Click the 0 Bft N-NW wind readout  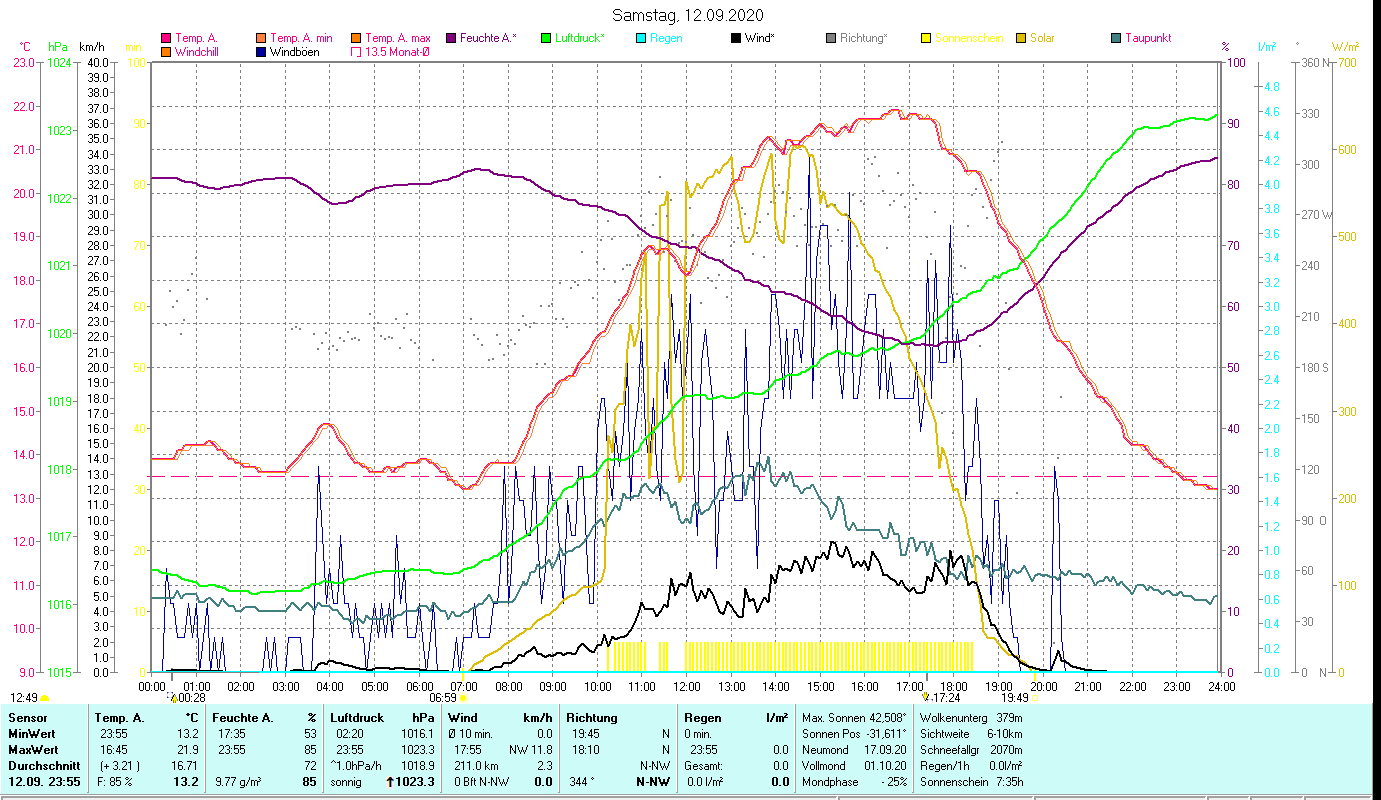coord(482,782)
